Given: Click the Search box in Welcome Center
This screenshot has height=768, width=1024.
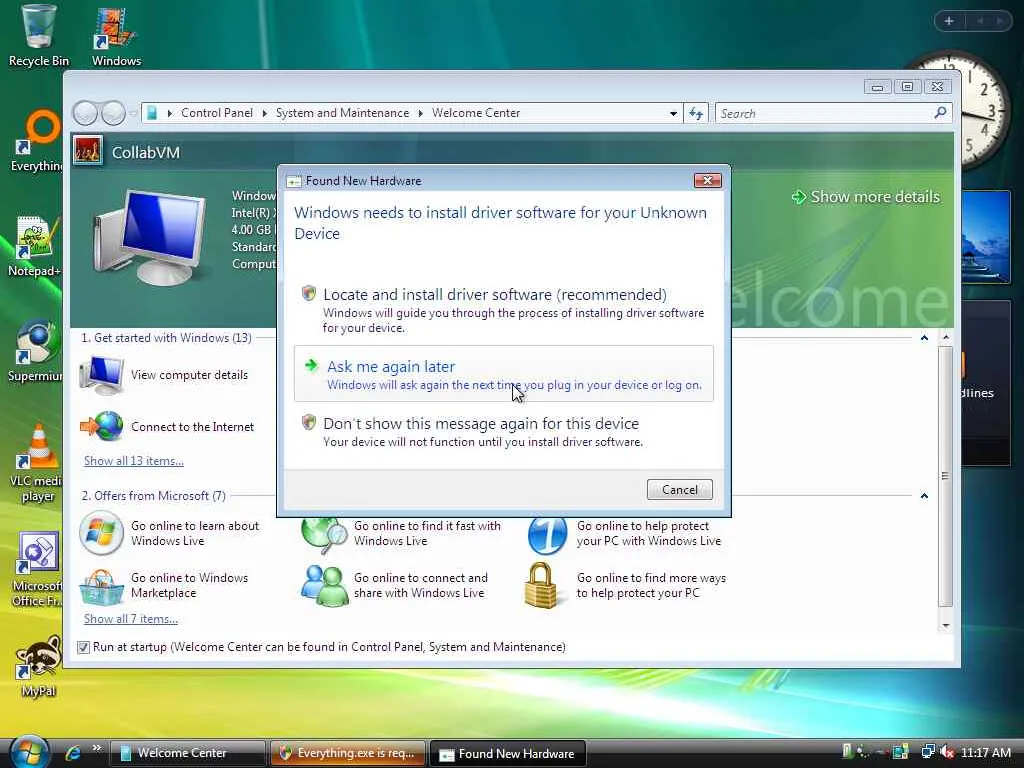Looking at the screenshot, I should coord(826,114).
